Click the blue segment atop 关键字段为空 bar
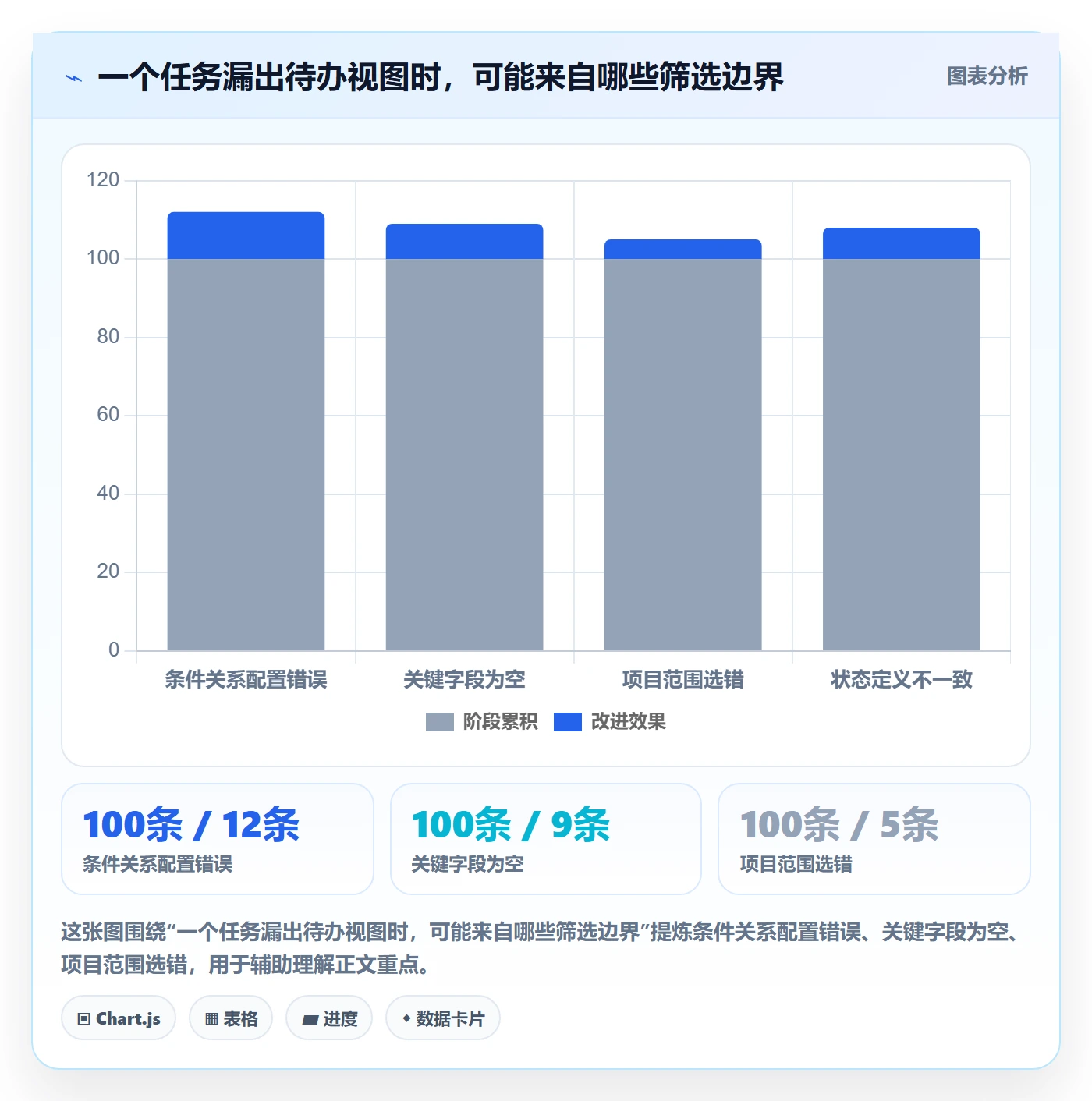 [x=464, y=242]
